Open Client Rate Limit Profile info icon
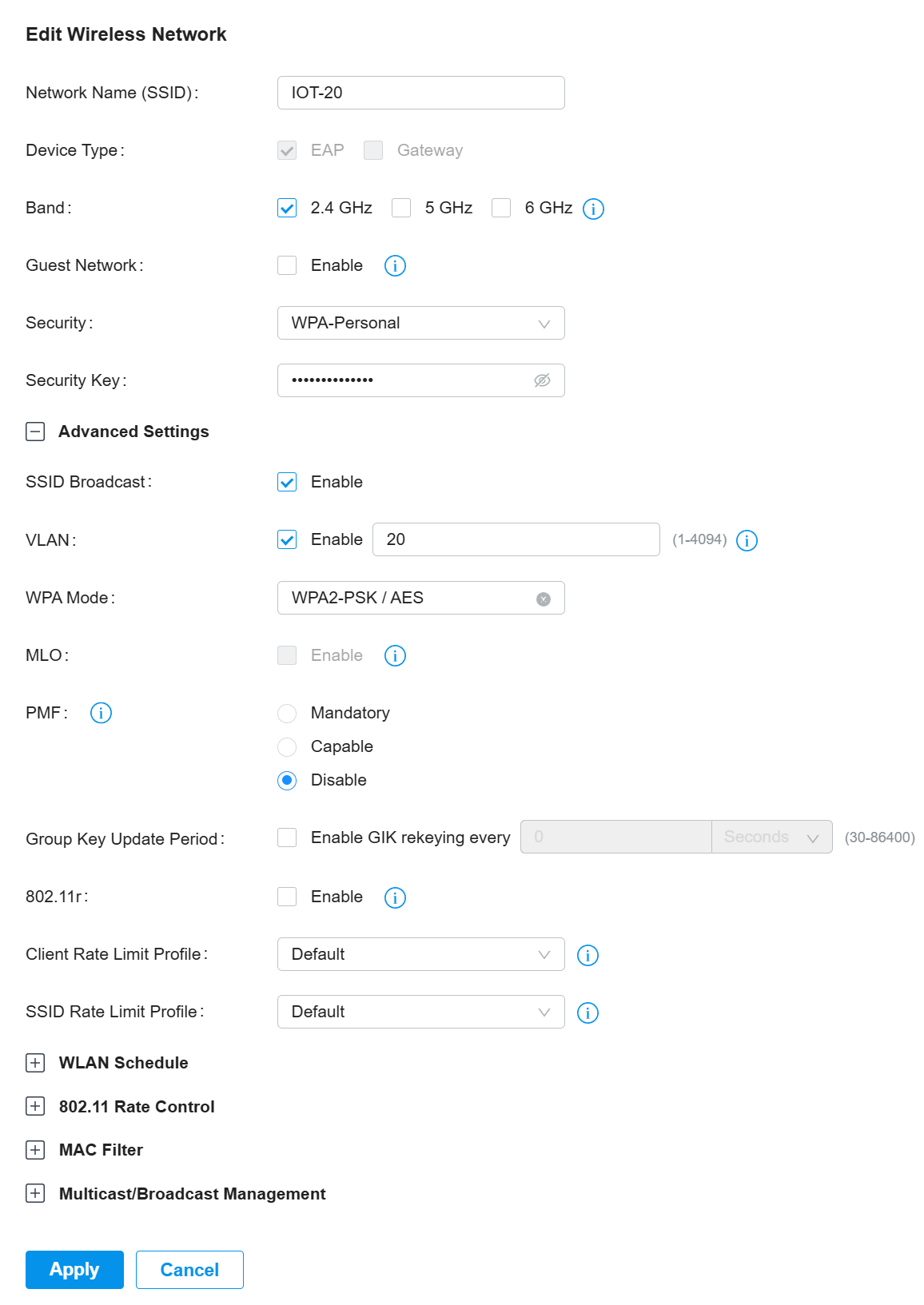 (x=587, y=955)
